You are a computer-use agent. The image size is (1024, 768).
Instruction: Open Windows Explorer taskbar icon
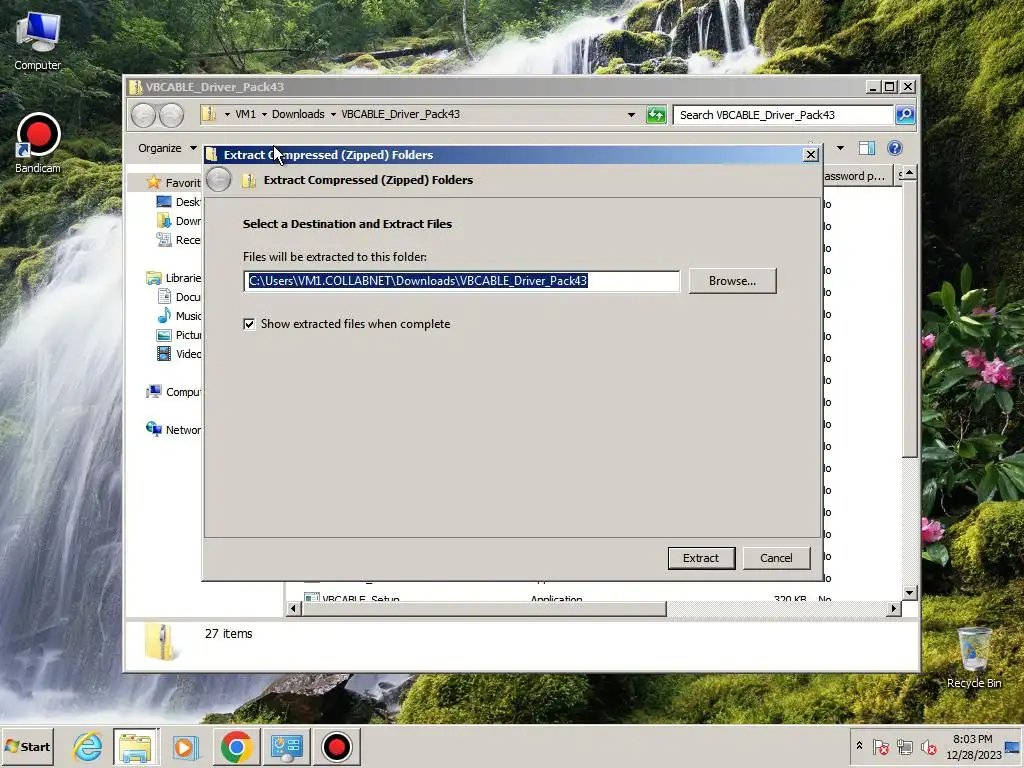click(x=135, y=746)
